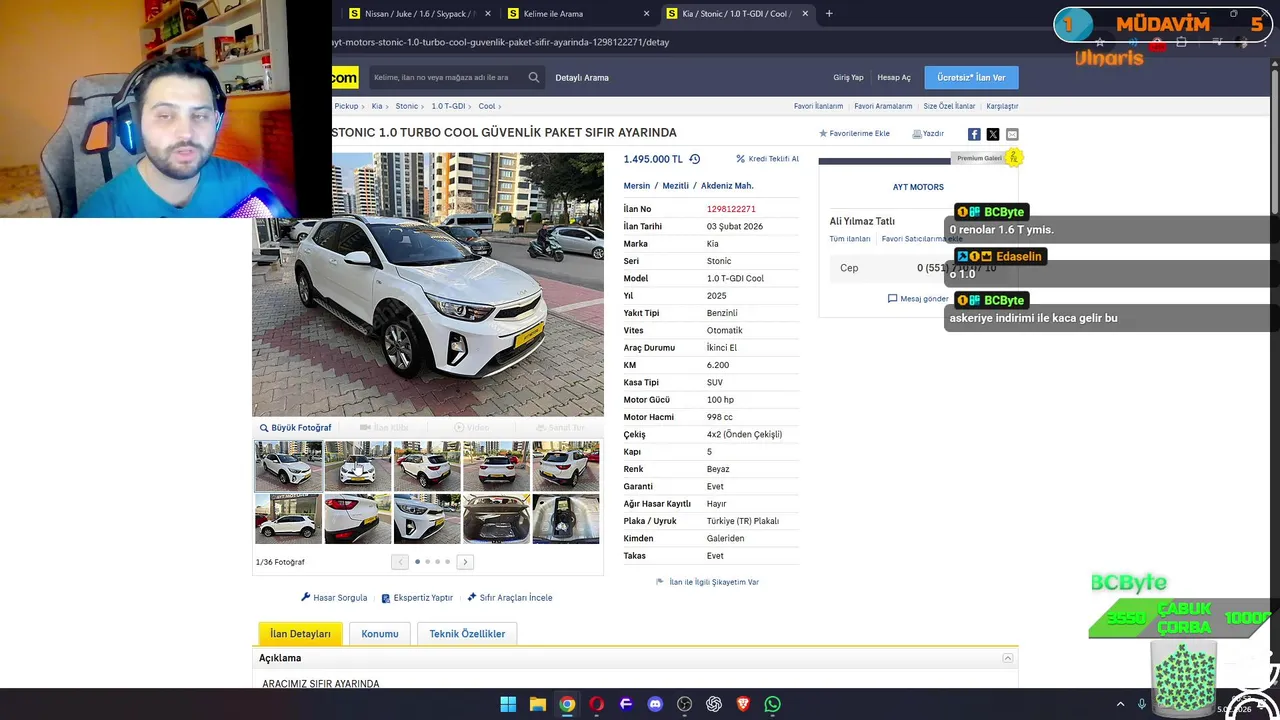Click the Mersin location breadcrumb

[x=637, y=186]
